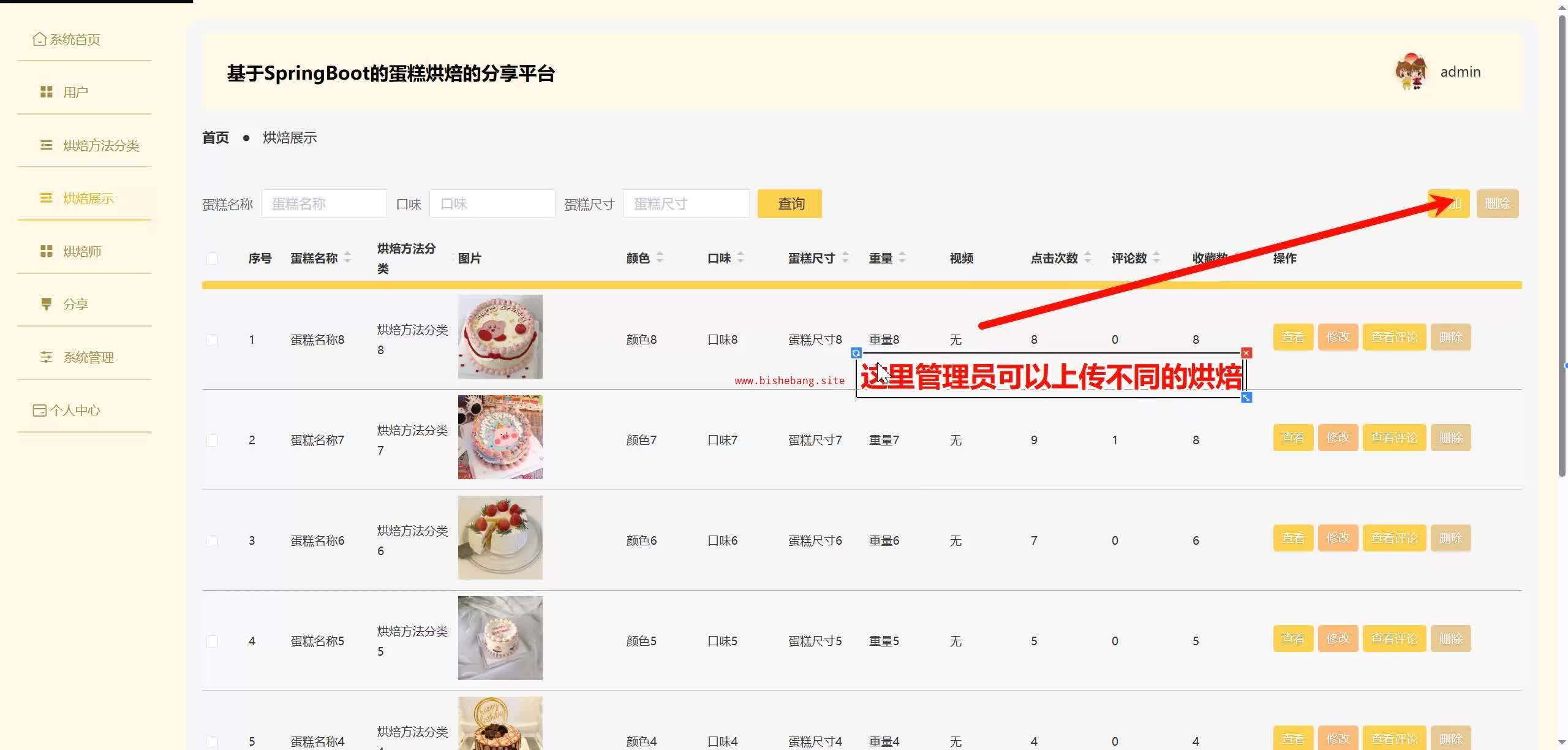Focus the 蛋糕名称 search field
1568x750 pixels.
[323, 204]
